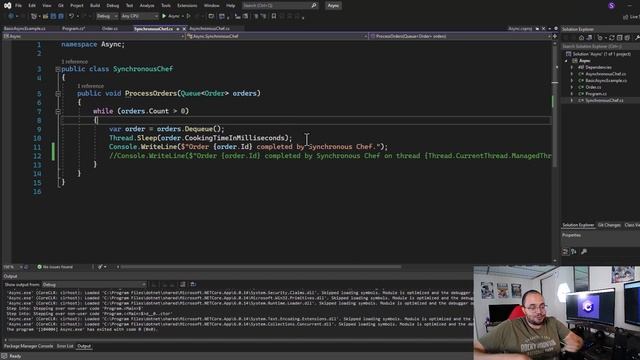Viewport: 640px width, 360px height.
Task: Open the Async project navigation dropdown
Action: pos(93,36)
